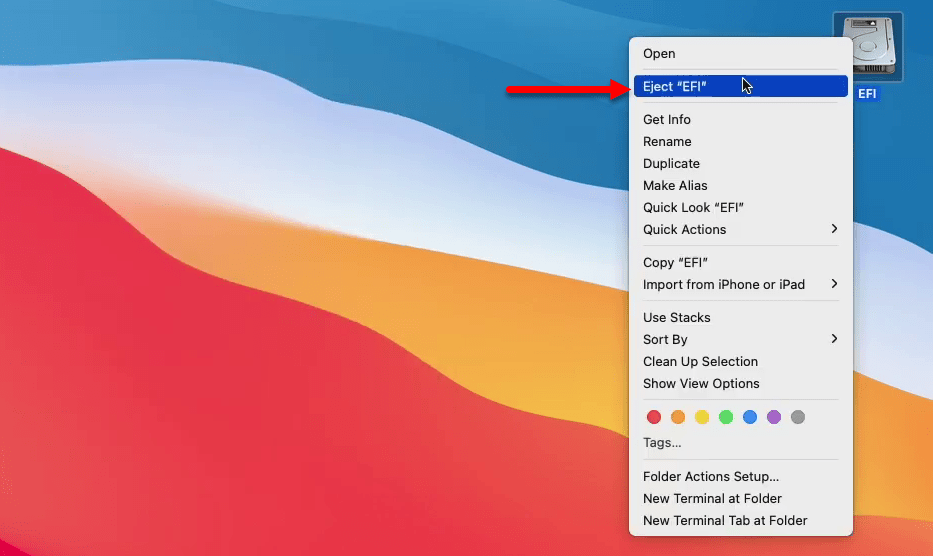The height and width of the screenshot is (556, 933).
Task: Open Get Info for the drive
Action: (741, 120)
